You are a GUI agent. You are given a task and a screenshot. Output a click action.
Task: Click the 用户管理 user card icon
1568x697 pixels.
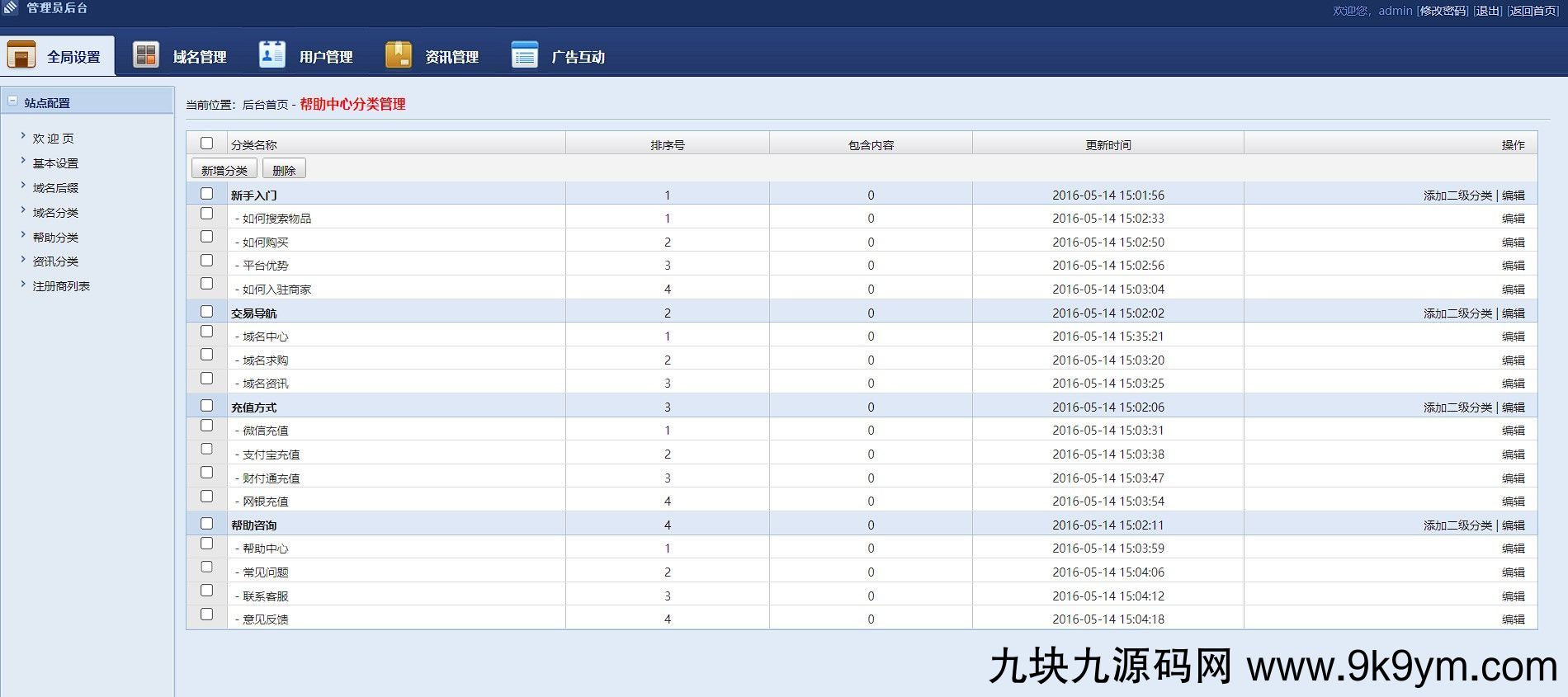pos(272,55)
